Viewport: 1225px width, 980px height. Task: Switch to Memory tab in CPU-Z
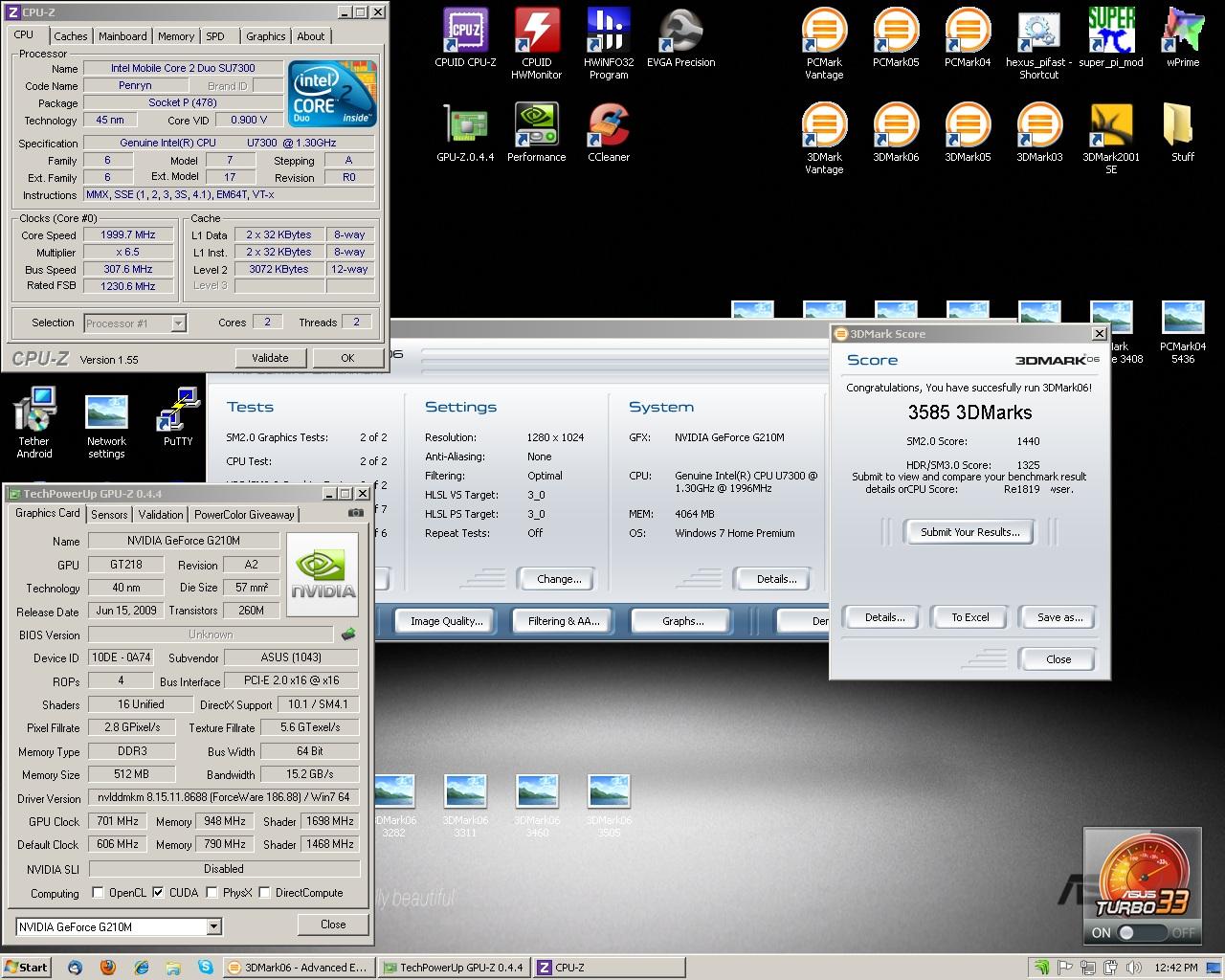tap(176, 36)
